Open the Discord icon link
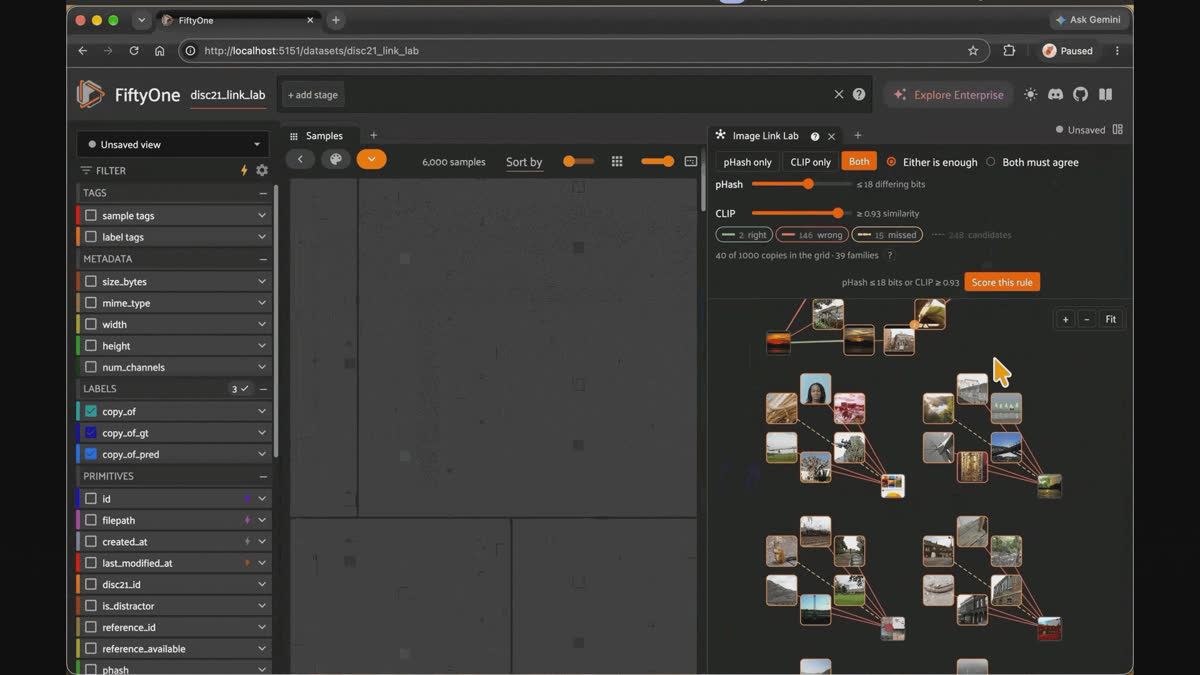This screenshot has width=1200, height=675. 1055,94
